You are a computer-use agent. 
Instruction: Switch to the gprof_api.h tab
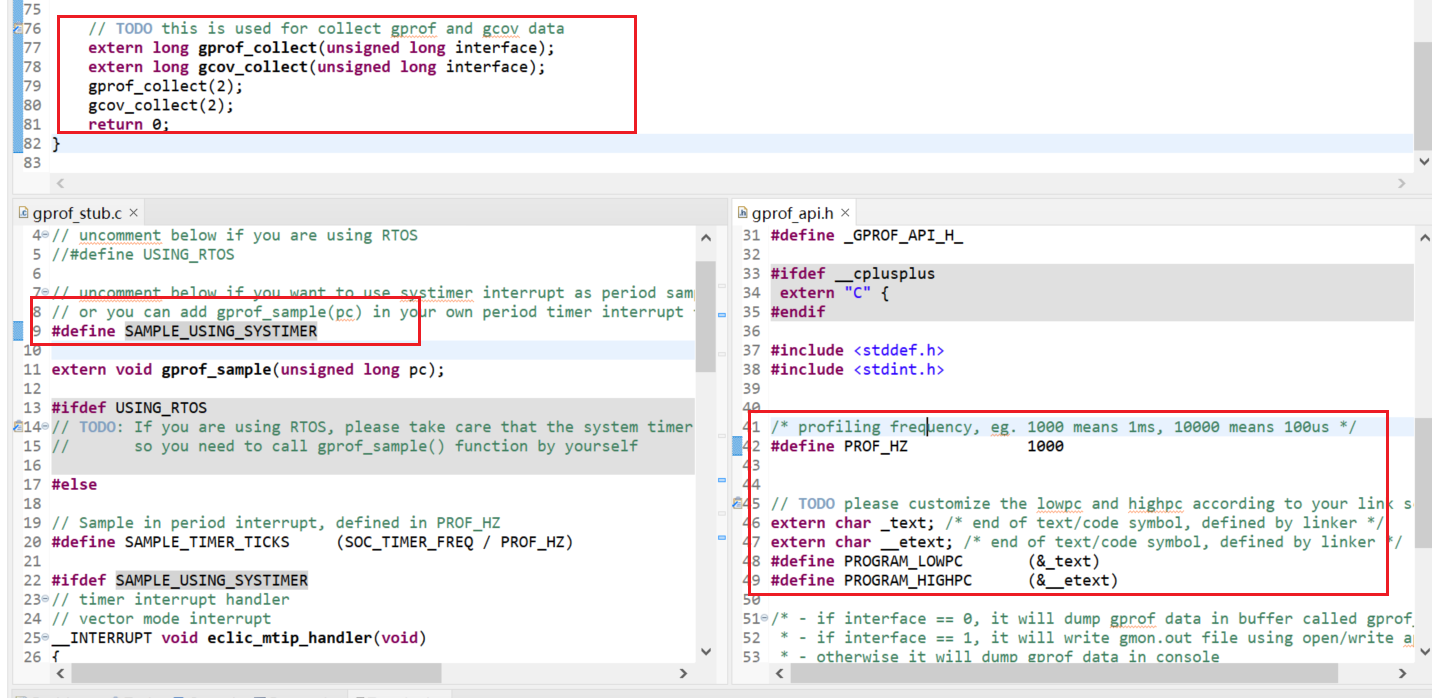(793, 213)
